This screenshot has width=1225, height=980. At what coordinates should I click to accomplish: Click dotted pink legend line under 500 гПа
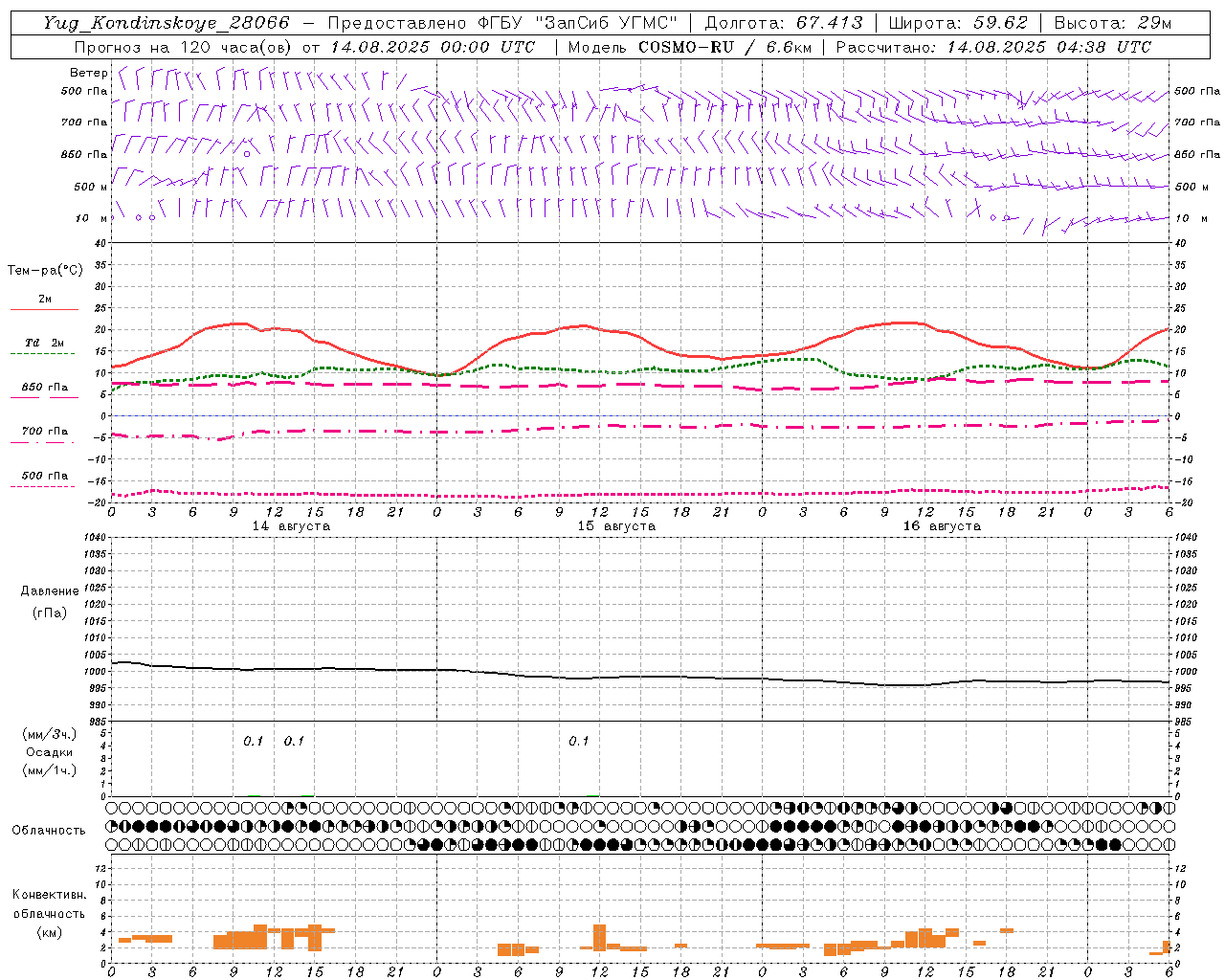tap(43, 486)
